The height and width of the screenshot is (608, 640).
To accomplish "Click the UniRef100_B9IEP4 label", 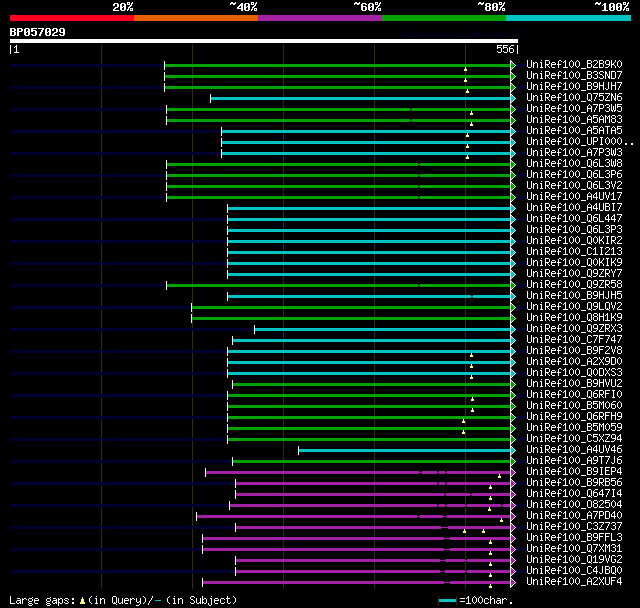I will [574, 472].
